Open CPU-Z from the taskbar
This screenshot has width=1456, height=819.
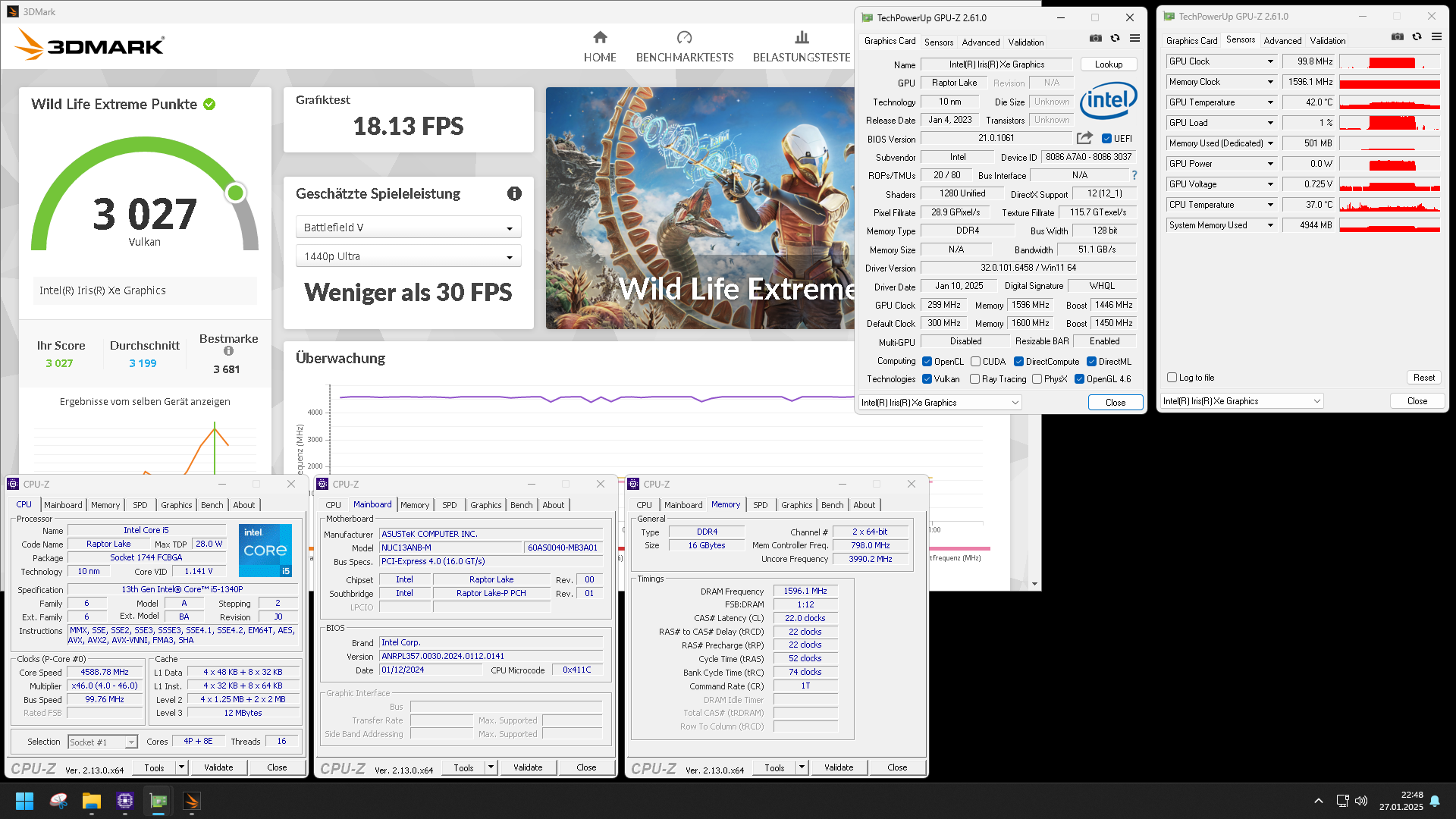coord(125,801)
